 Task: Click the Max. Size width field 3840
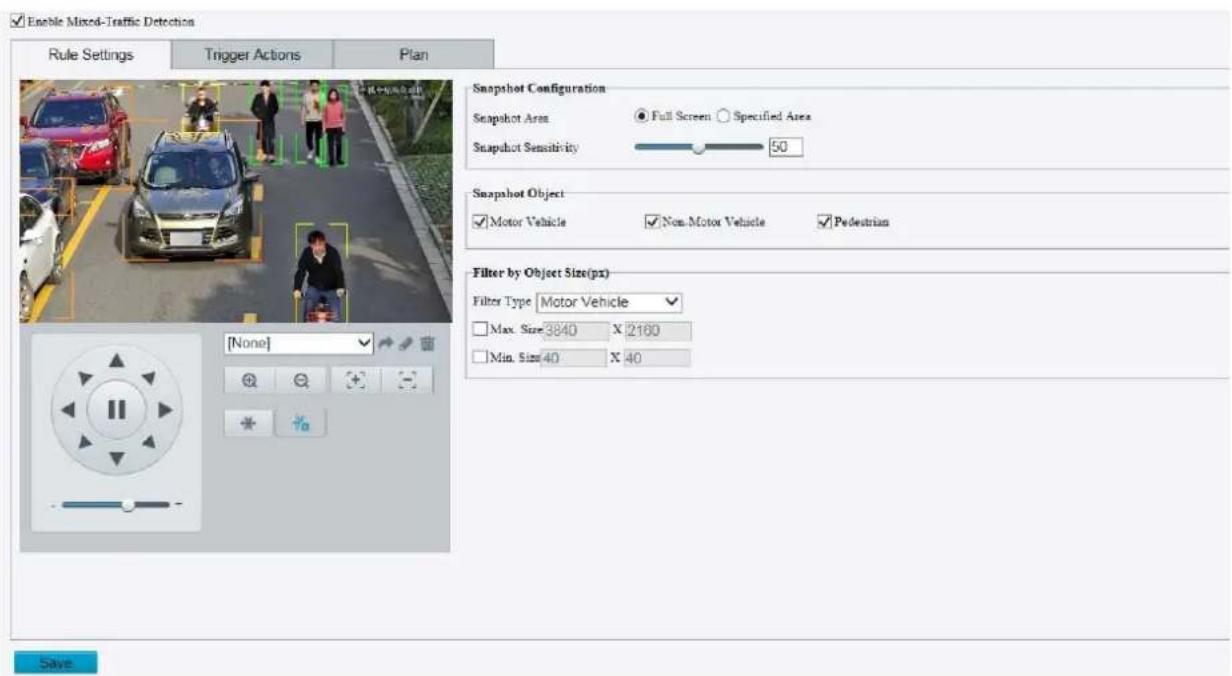click(x=574, y=330)
